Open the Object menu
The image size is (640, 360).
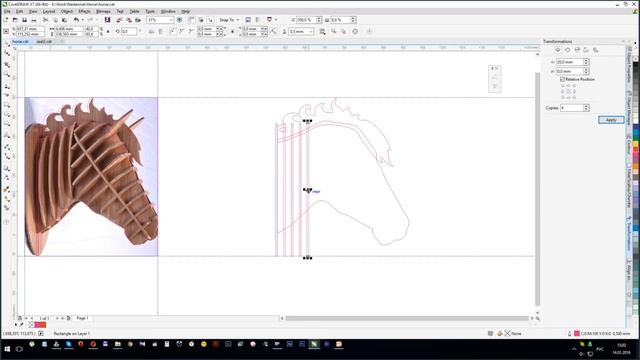click(x=67, y=11)
